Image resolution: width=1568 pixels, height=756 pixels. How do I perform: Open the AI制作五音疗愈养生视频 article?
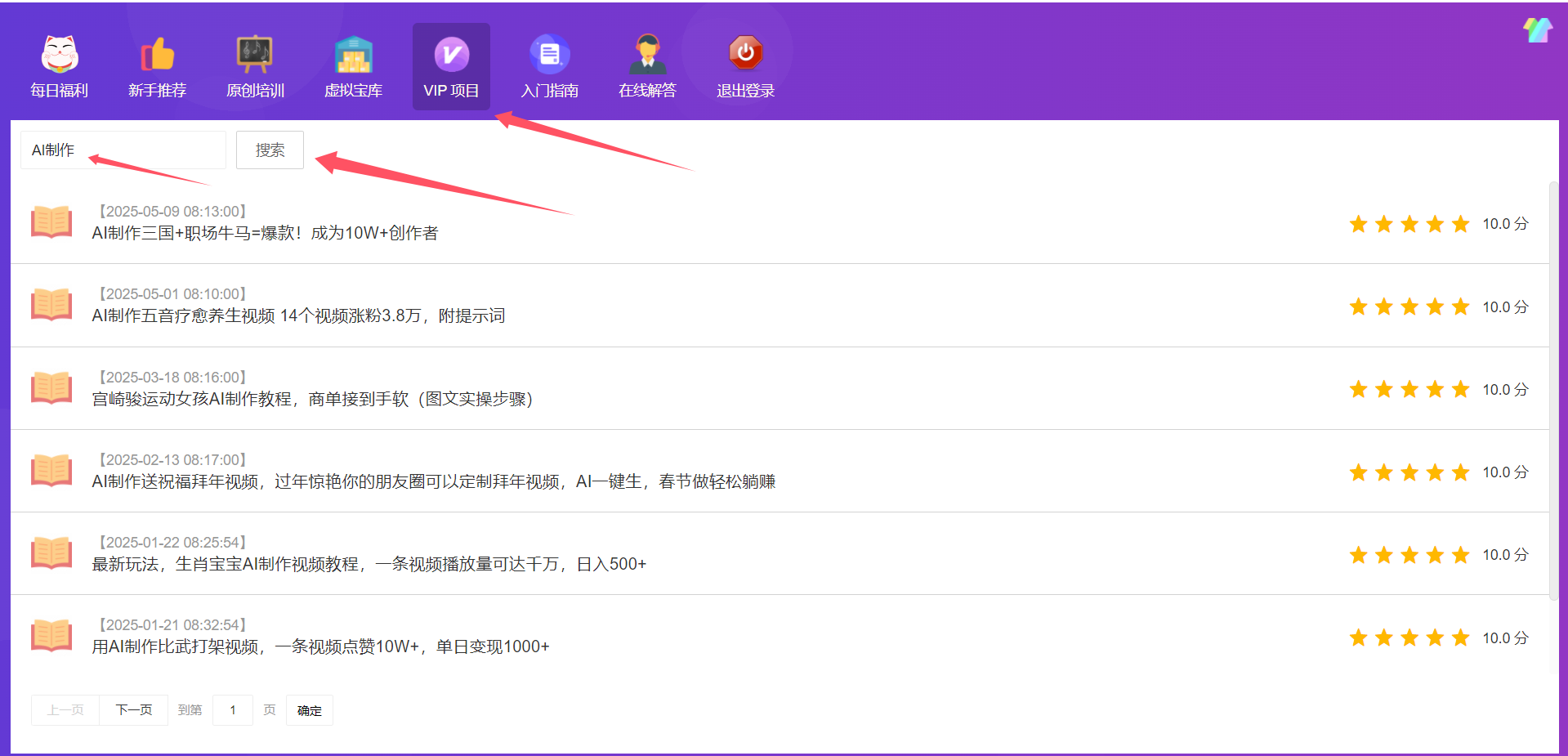[x=298, y=315]
